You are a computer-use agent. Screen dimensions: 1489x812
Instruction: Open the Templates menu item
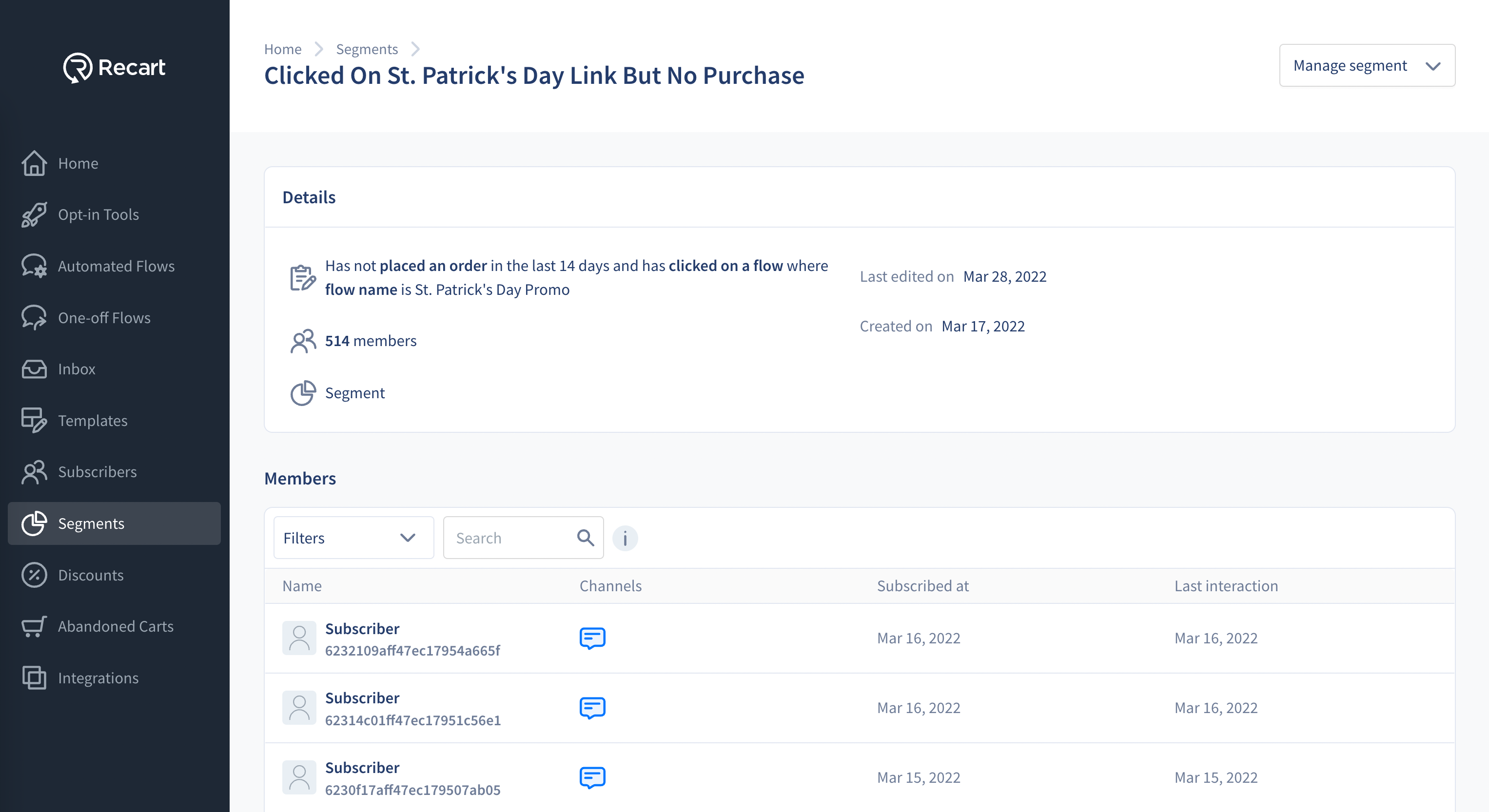point(115,420)
